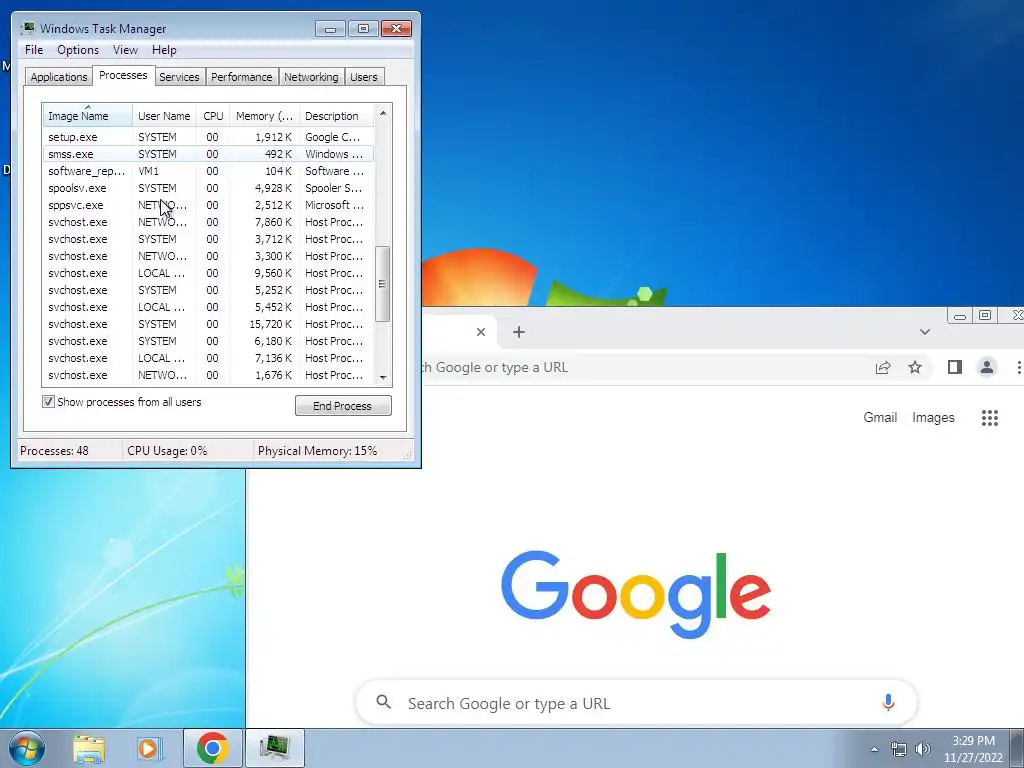The image size is (1024, 768).
Task: Open the Chrome profile avatar icon
Action: pyautogui.click(x=987, y=368)
